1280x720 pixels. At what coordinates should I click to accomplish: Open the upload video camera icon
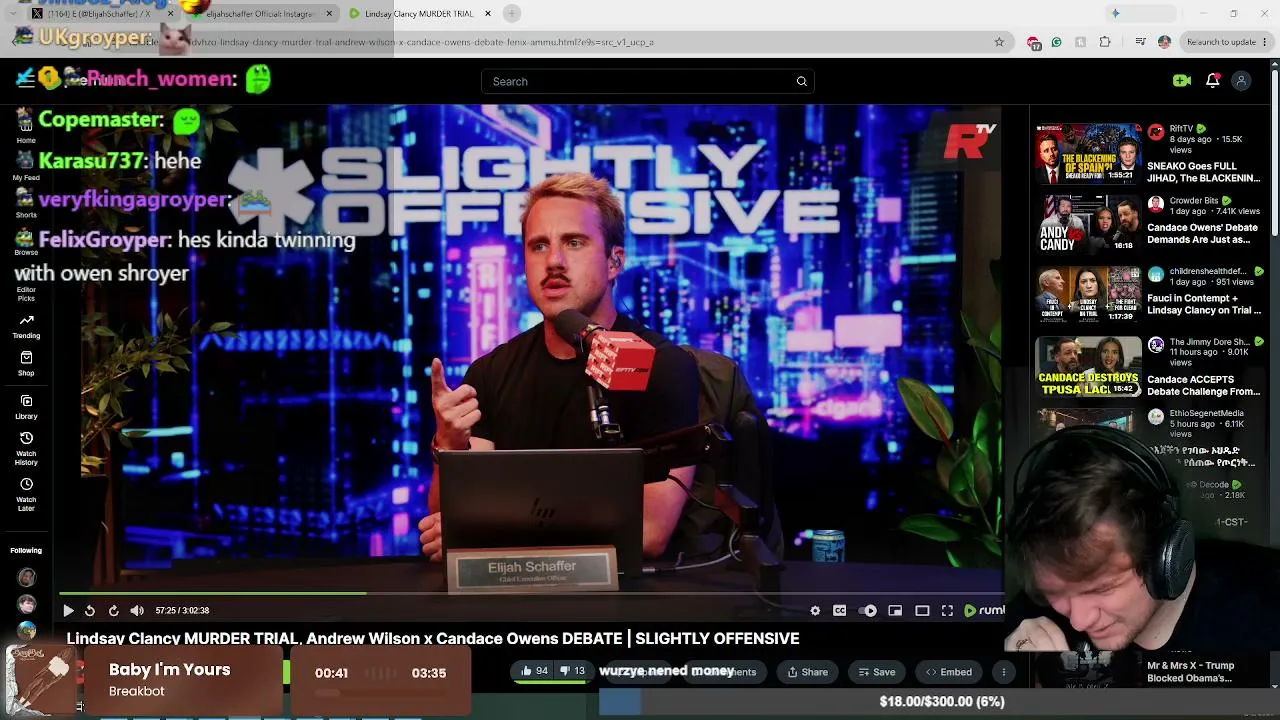tap(1181, 81)
